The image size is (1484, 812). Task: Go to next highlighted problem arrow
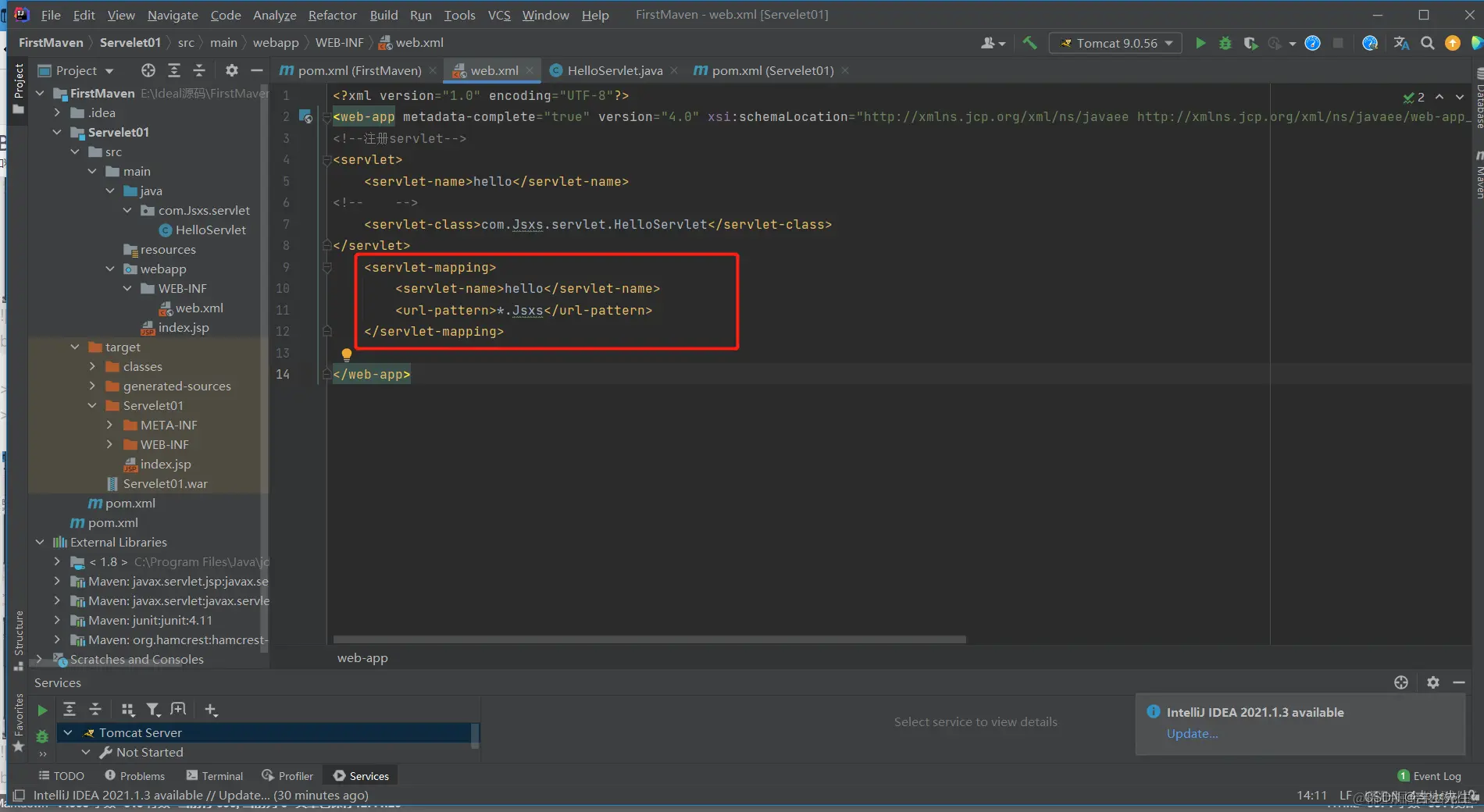click(1459, 97)
